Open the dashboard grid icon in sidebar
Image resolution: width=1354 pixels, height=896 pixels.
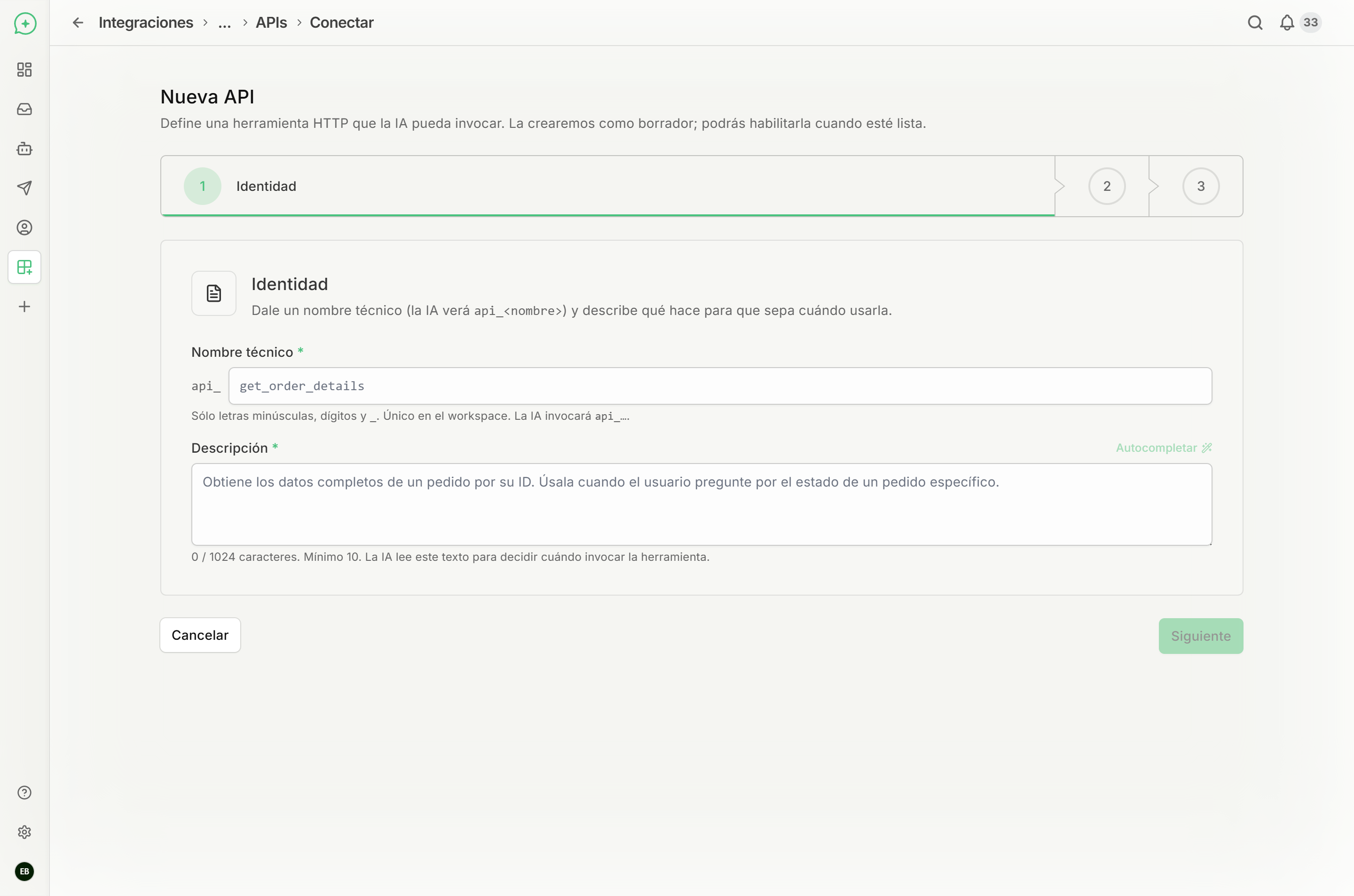[x=24, y=70]
